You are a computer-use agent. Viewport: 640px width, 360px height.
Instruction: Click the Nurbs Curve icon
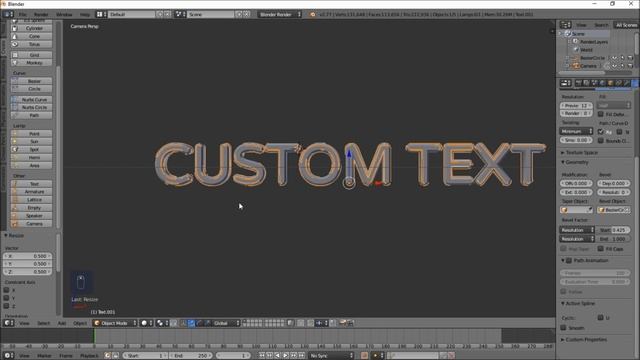coord(15,99)
